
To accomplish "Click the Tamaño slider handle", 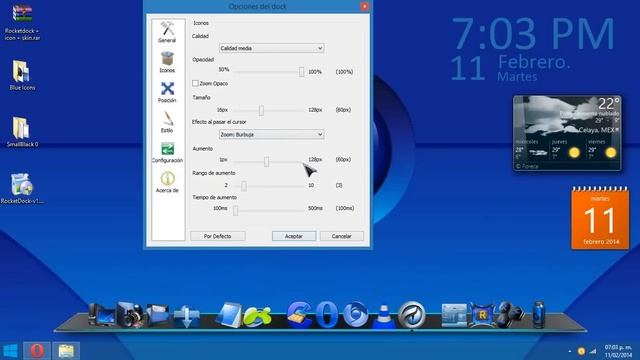I will [x=261, y=110].
